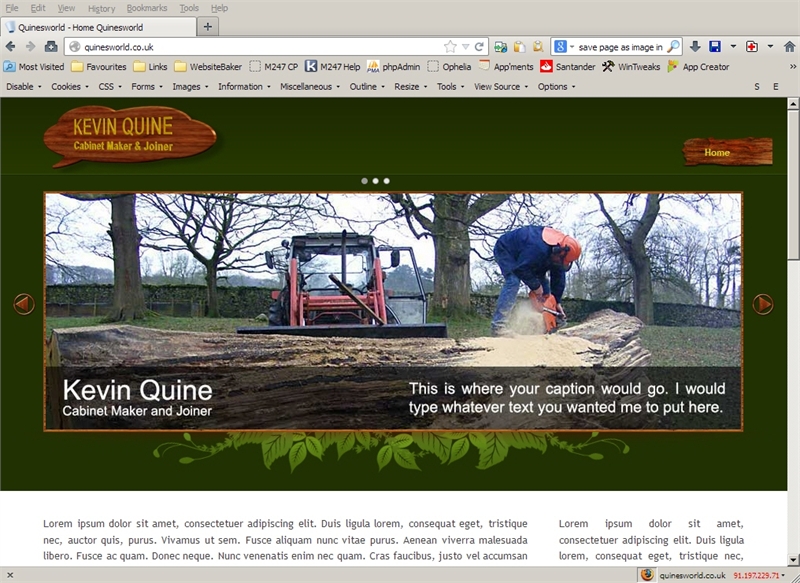Select the third slideshow dot indicator
This screenshot has height=583, width=800.
[387, 181]
